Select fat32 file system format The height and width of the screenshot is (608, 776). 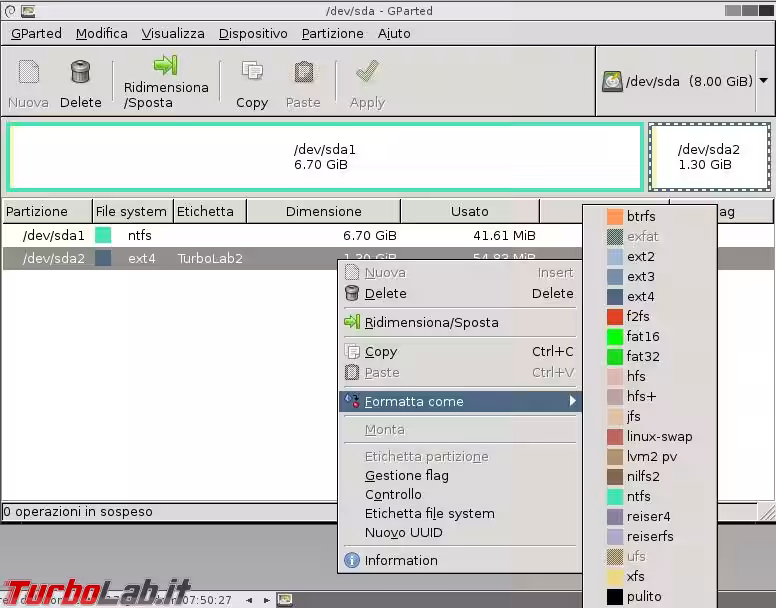point(643,357)
